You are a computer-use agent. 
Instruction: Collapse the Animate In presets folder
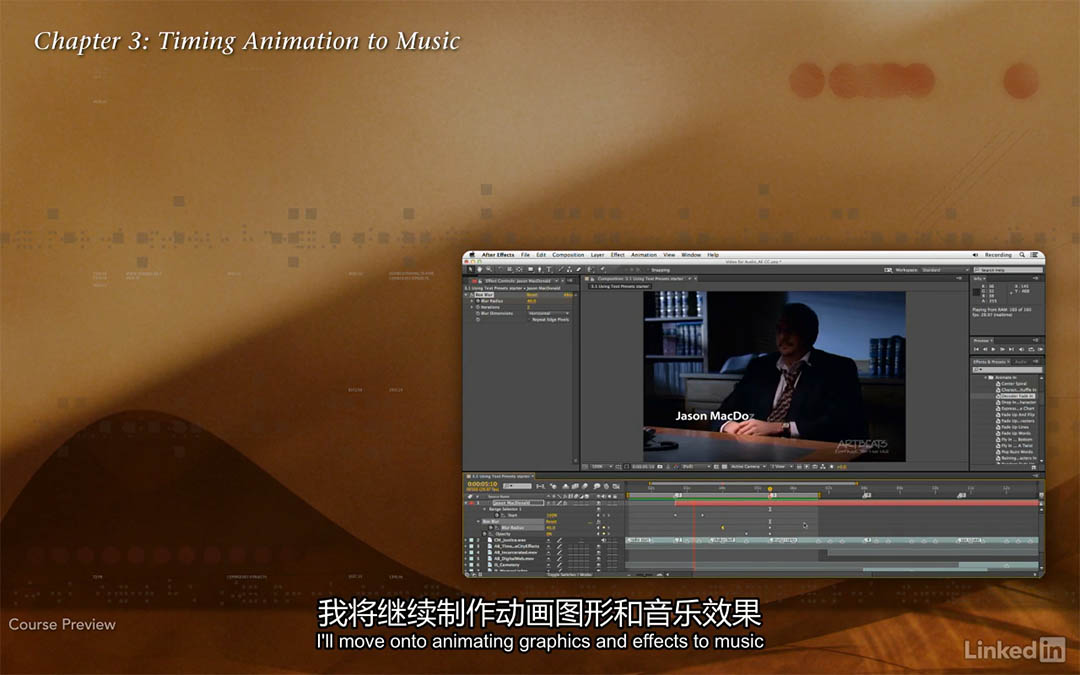986,377
